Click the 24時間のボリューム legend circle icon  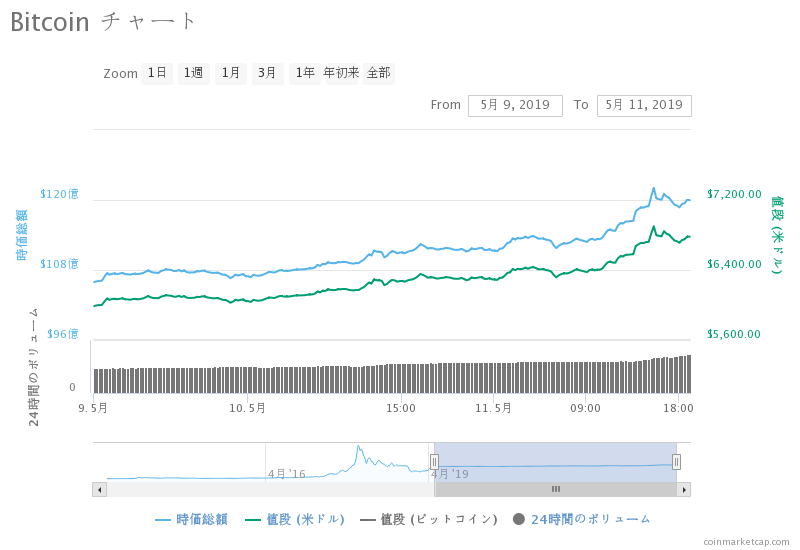coord(519,519)
